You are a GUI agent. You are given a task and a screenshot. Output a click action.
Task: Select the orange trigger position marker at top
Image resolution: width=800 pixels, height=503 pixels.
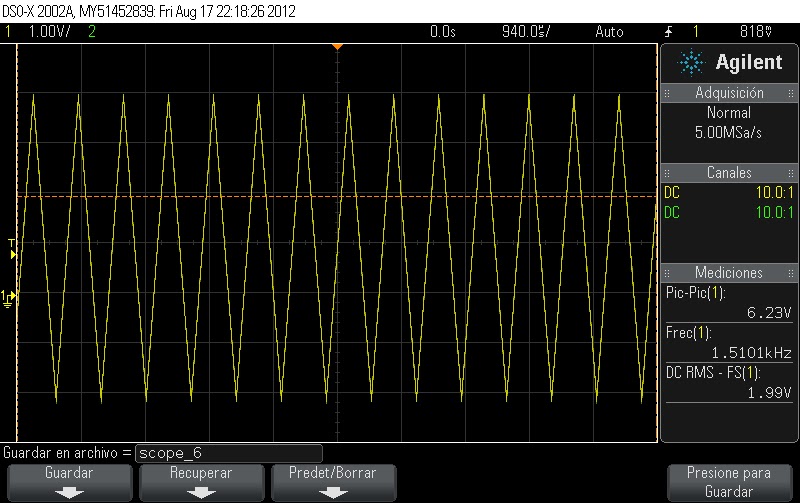click(337, 46)
